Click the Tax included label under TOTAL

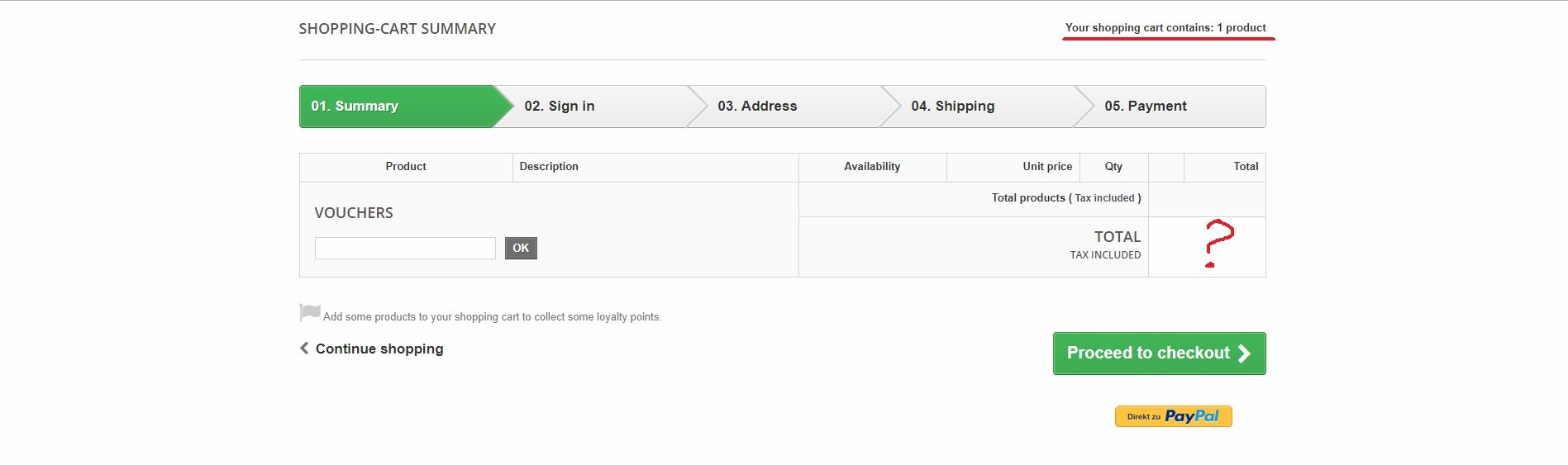(1105, 255)
